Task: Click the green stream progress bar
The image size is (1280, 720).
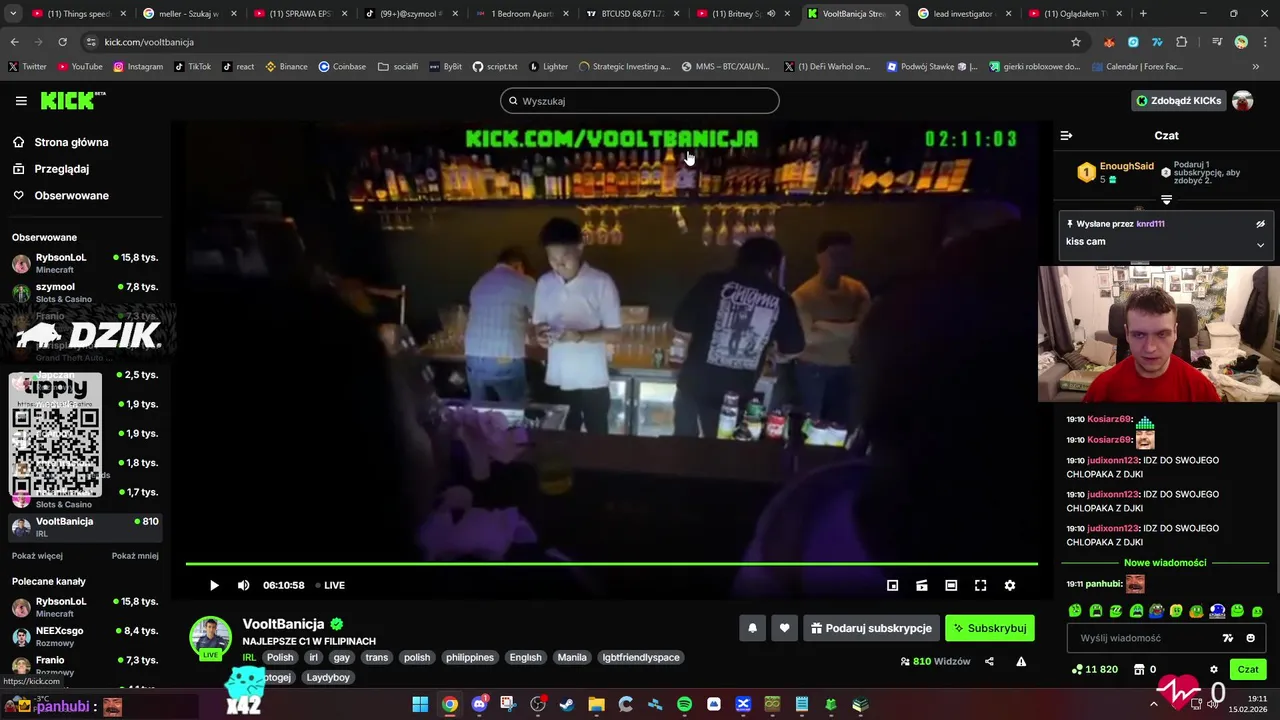Action: tap(611, 564)
